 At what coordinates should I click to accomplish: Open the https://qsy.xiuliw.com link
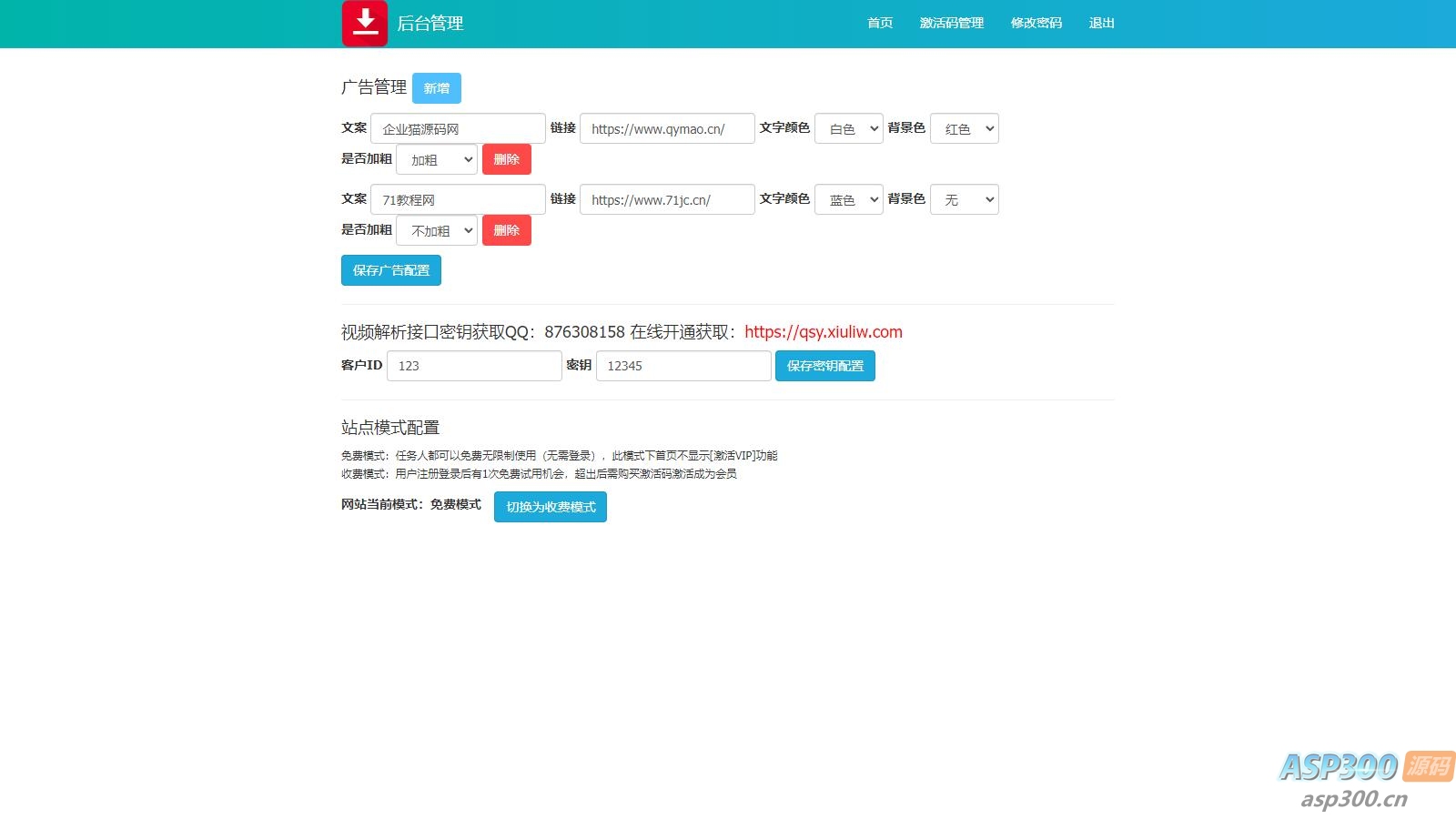coord(823,332)
